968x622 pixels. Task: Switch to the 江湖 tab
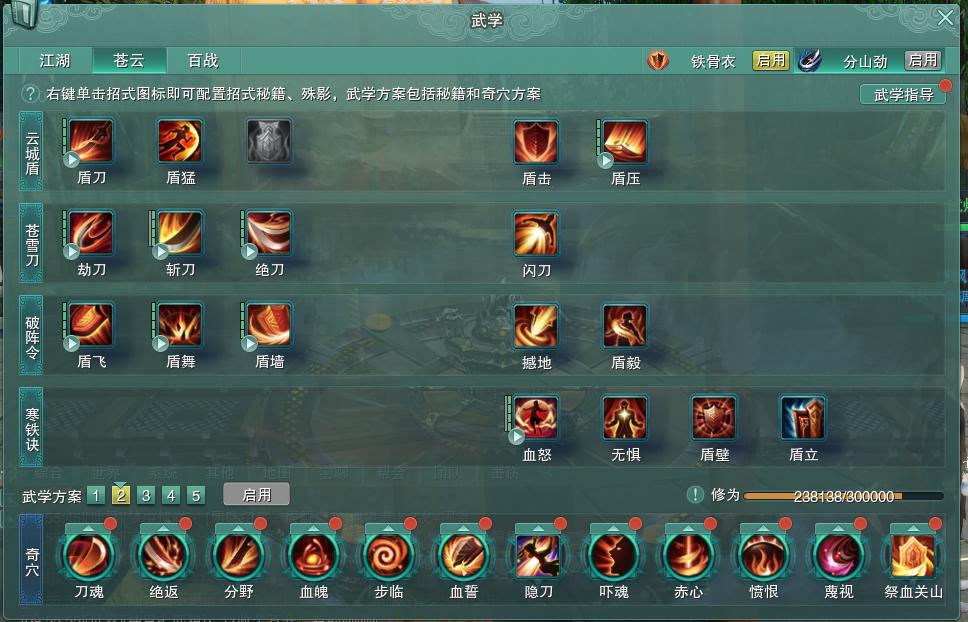point(55,60)
